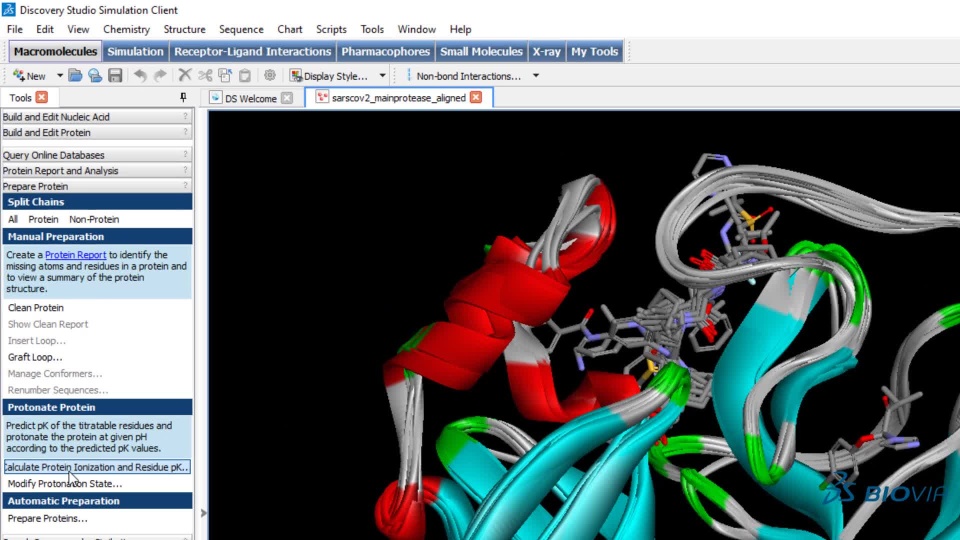Viewport: 960px width, 540px height.
Task: Click the Delete X icon
Action: [184, 75]
